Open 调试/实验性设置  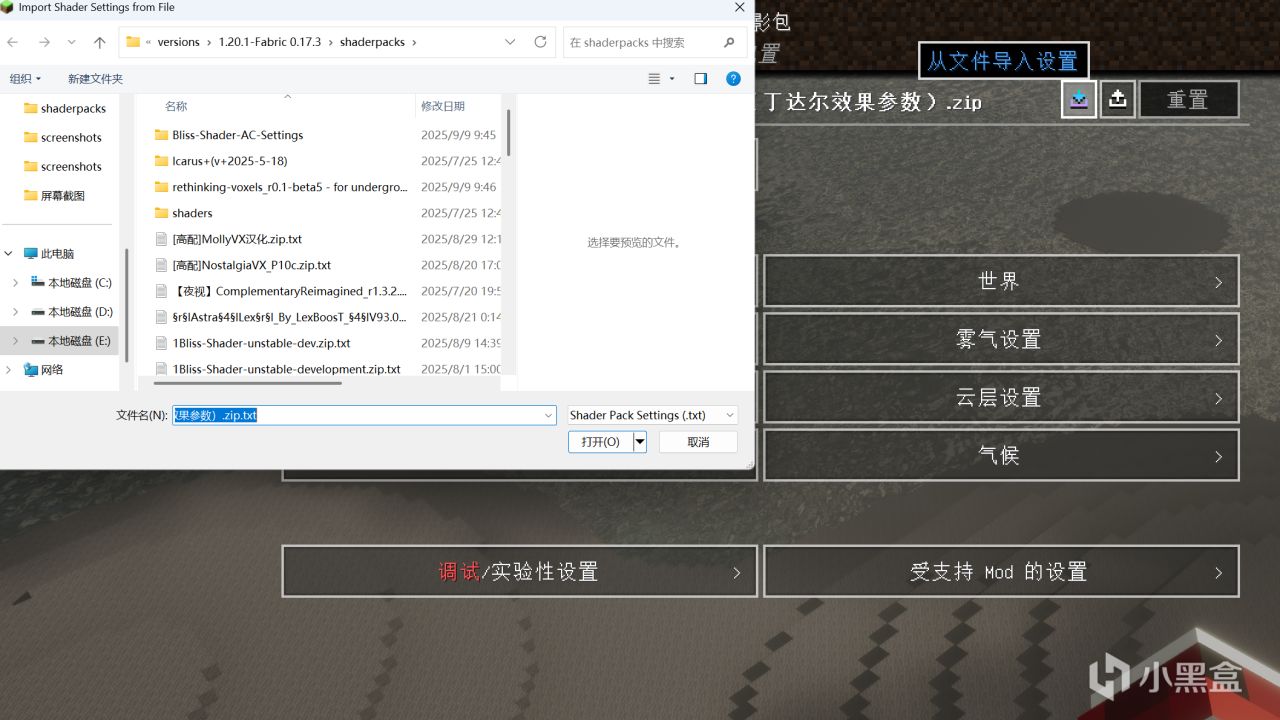coord(519,571)
